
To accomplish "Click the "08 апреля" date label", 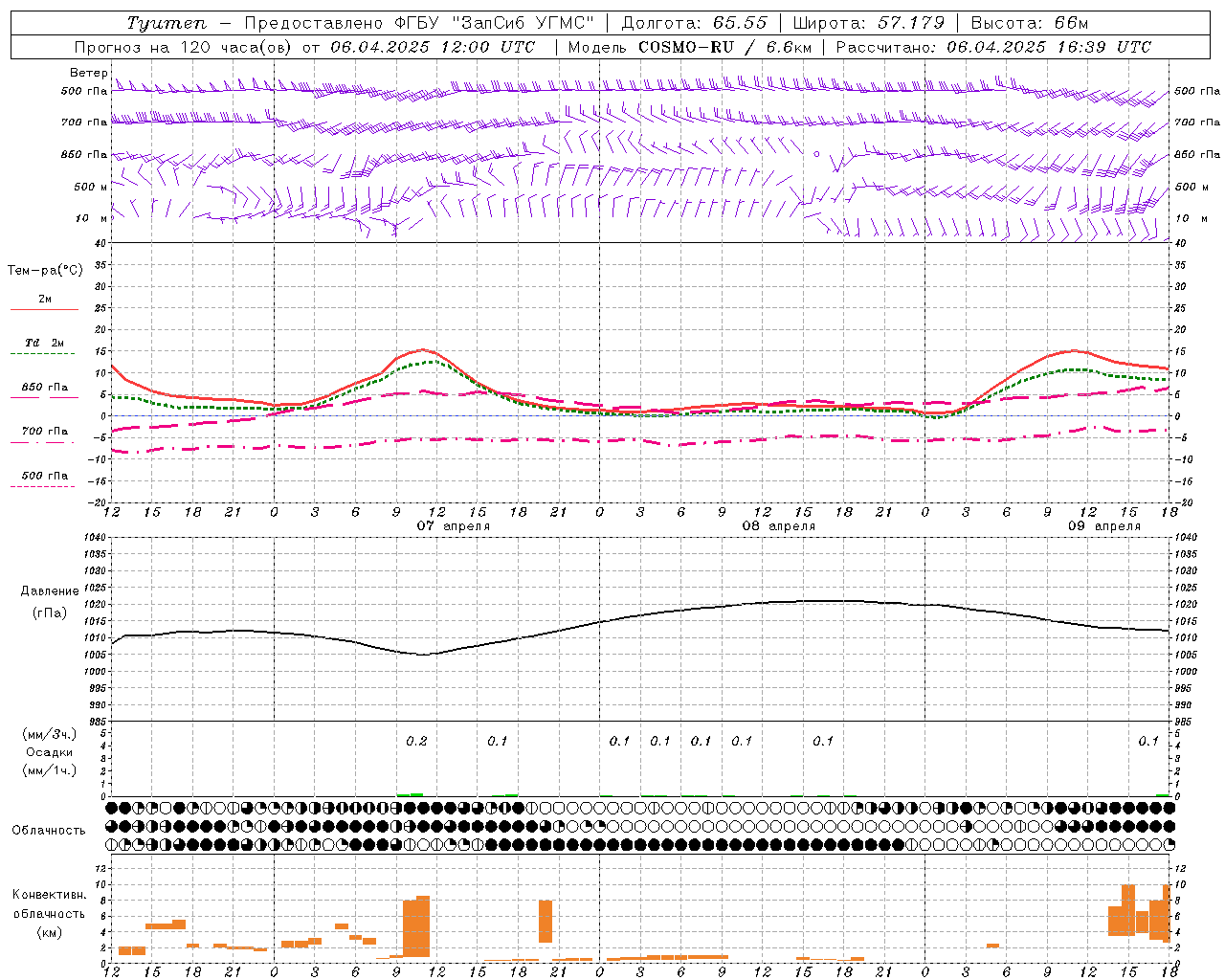I will [779, 526].
